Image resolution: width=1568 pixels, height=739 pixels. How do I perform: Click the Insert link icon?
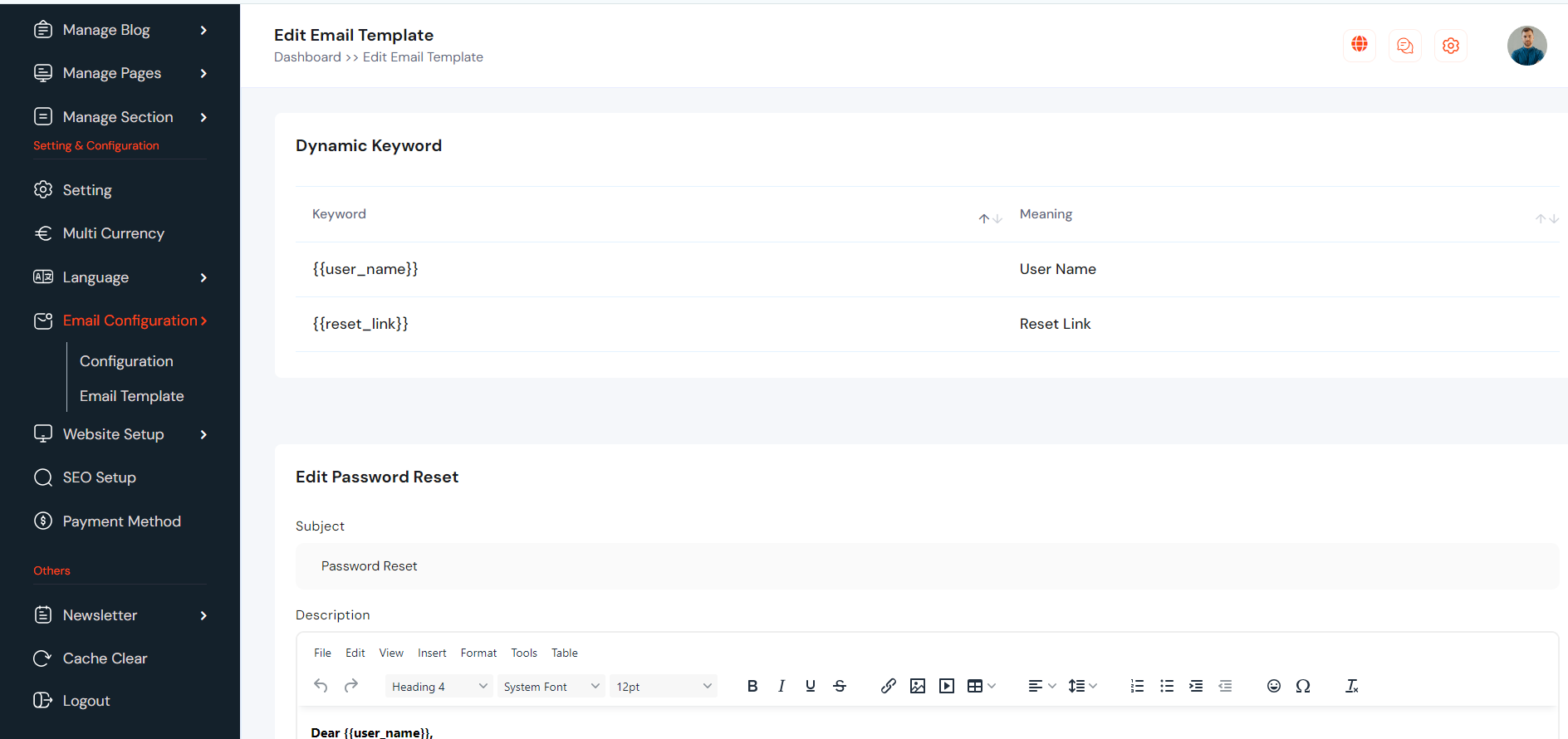click(x=888, y=686)
